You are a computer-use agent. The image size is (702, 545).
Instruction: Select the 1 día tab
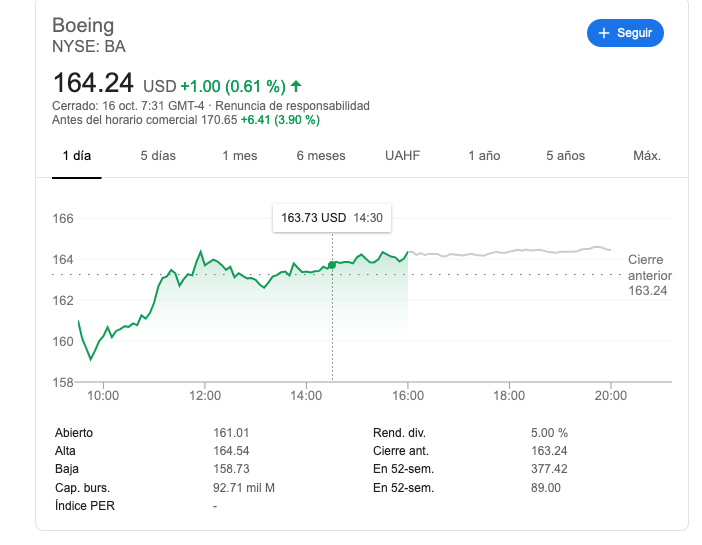click(77, 155)
